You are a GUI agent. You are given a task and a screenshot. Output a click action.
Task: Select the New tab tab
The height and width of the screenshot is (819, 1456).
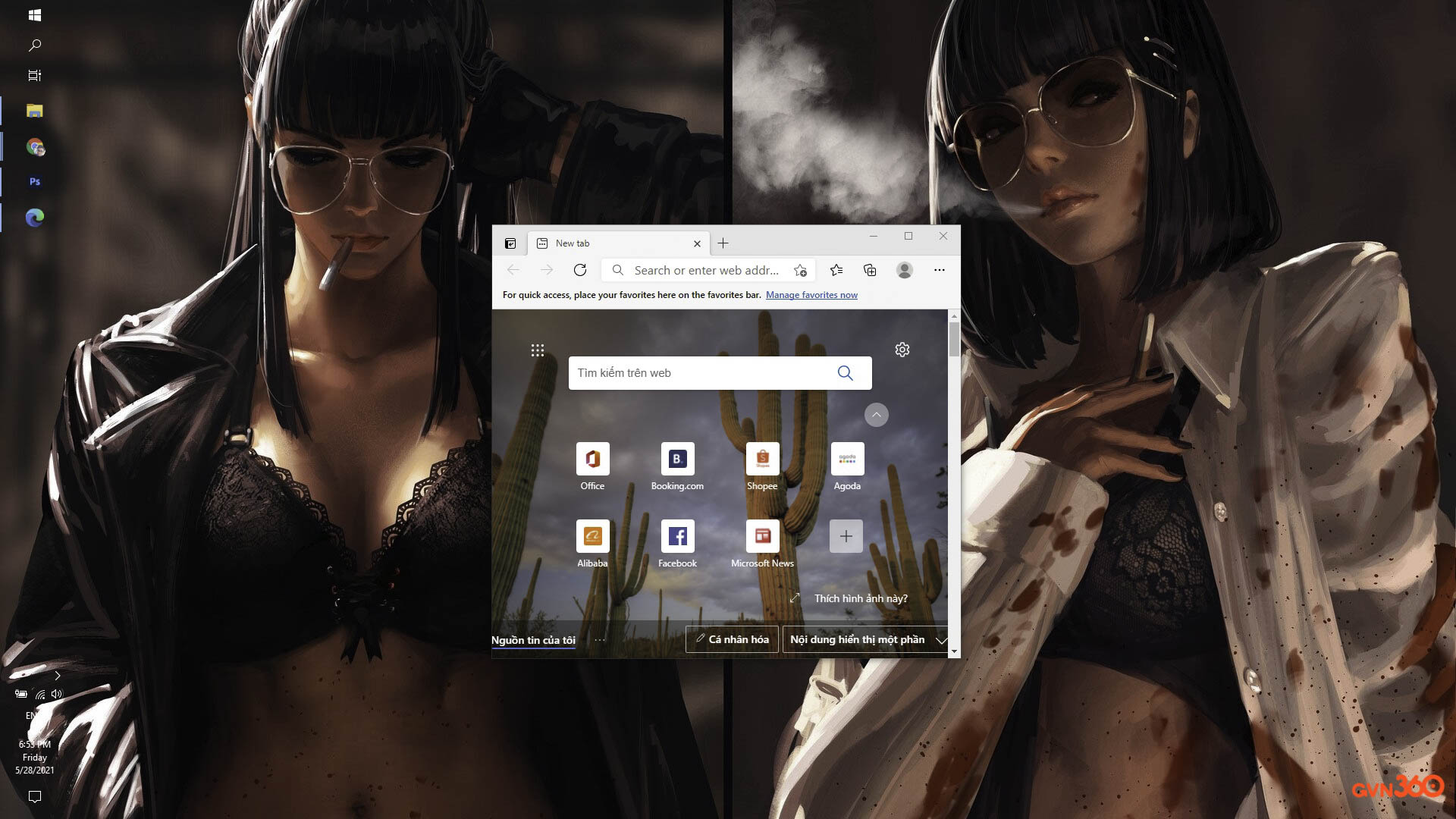click(618, 243)
